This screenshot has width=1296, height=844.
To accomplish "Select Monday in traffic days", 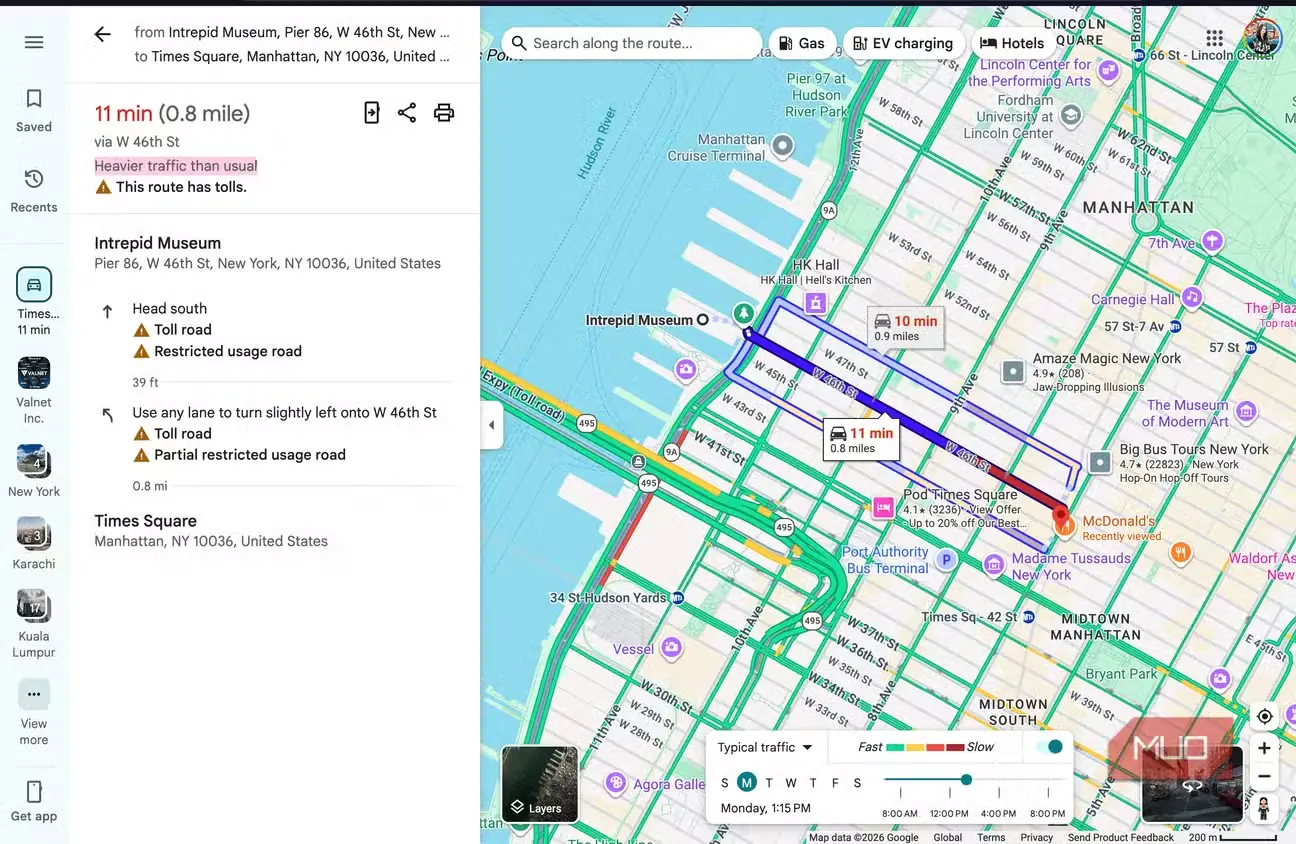I will [x=747, y=783].
